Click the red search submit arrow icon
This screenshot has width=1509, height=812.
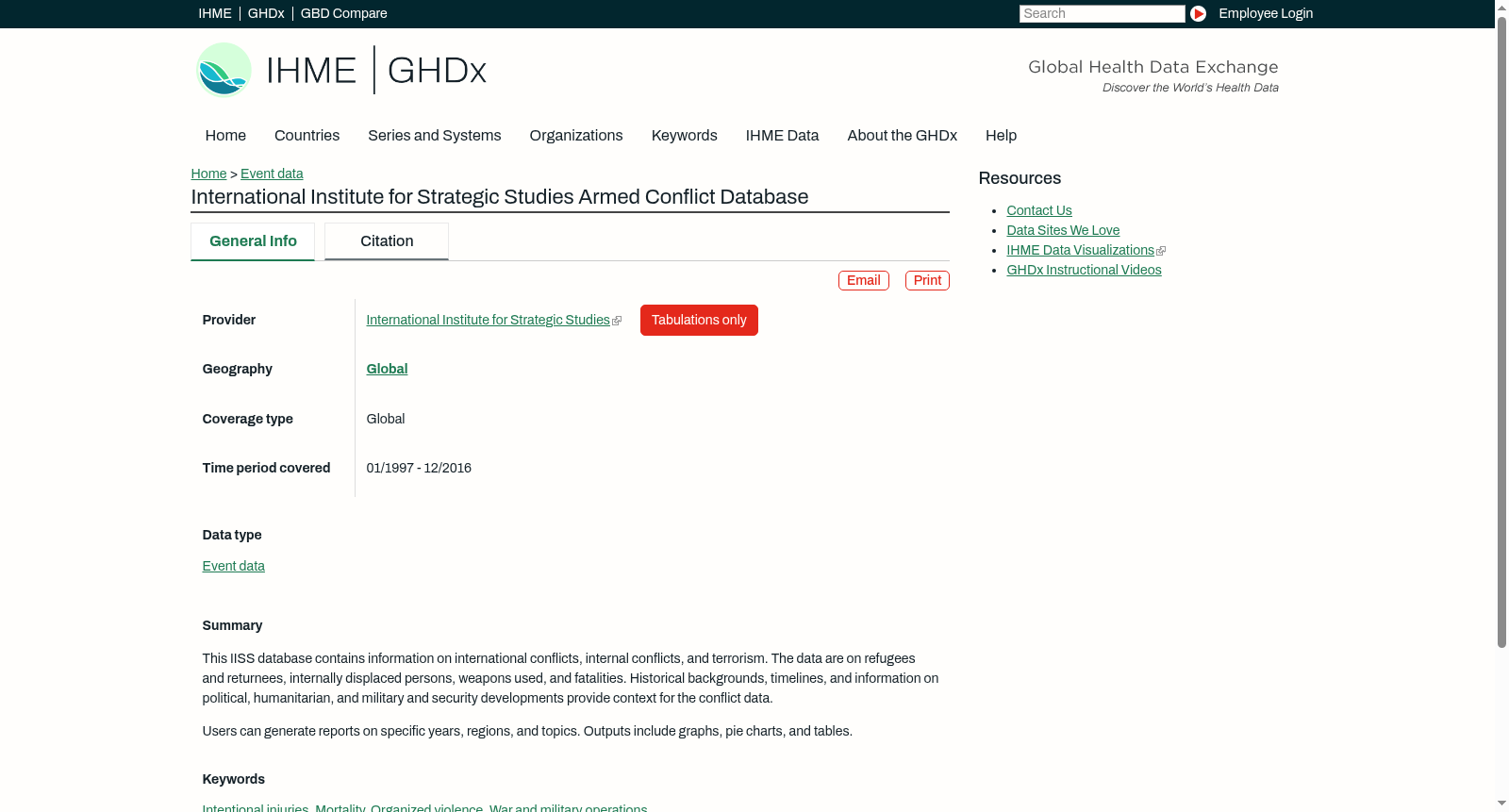coord(1198,13)
